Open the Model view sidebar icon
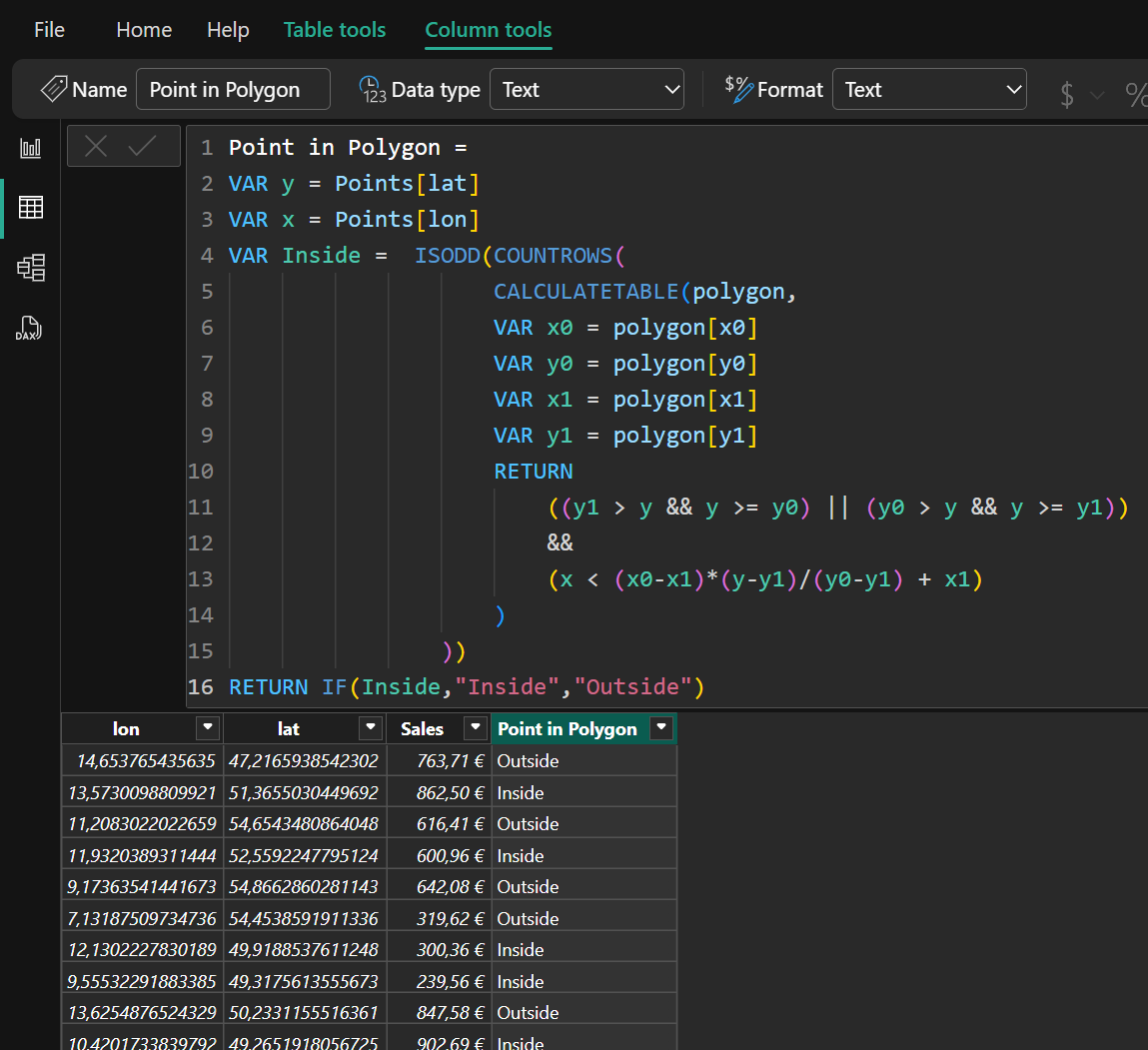 point(30,268)
